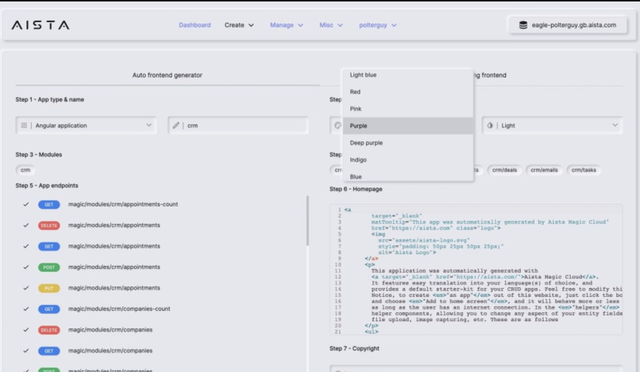
Task: Choose Red from the color list
Action: pos(408,92)
